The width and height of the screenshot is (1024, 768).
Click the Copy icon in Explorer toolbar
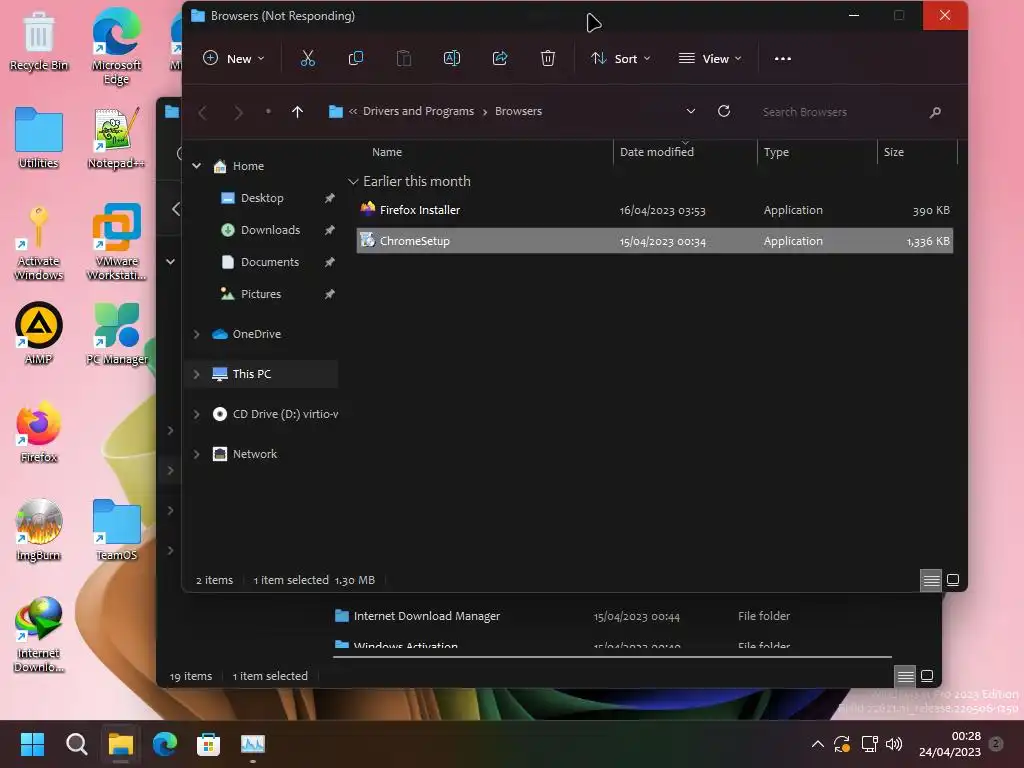[356, 59]
